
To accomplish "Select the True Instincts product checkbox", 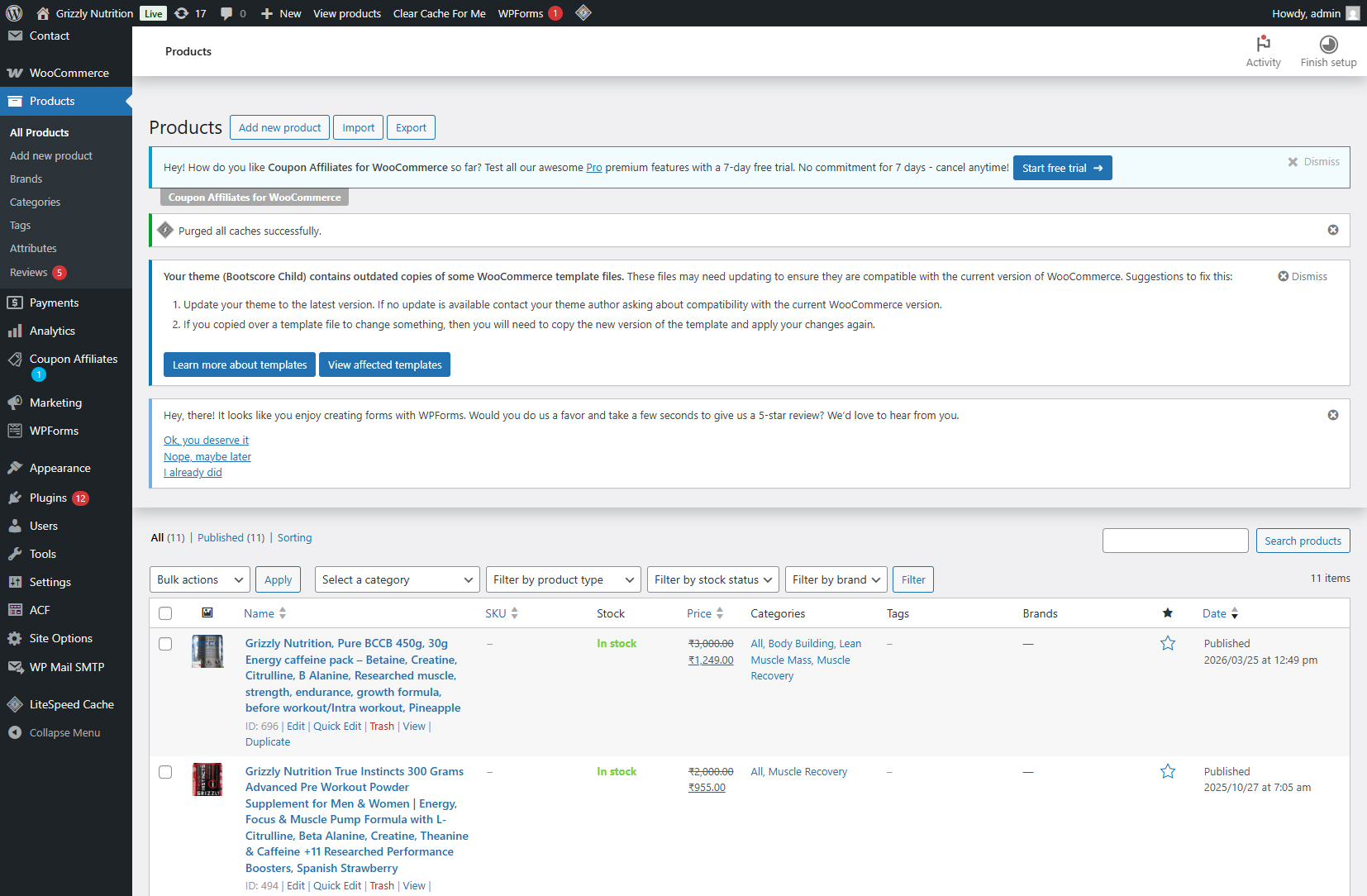I will point(165,772).
